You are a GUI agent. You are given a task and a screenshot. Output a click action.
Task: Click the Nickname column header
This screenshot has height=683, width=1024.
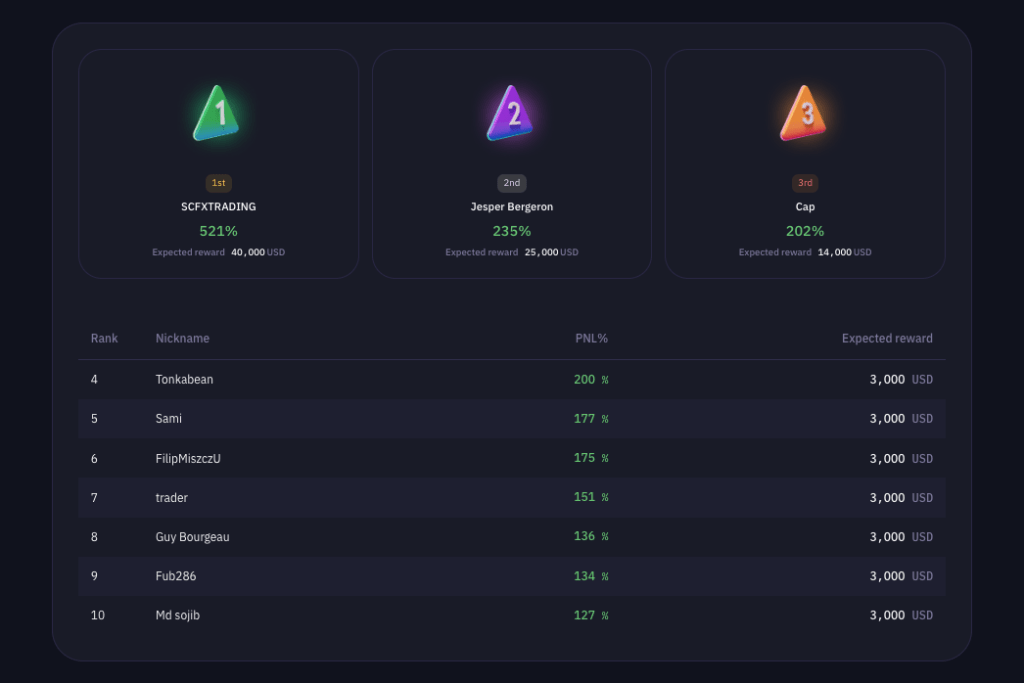click(x=182, y=339)
